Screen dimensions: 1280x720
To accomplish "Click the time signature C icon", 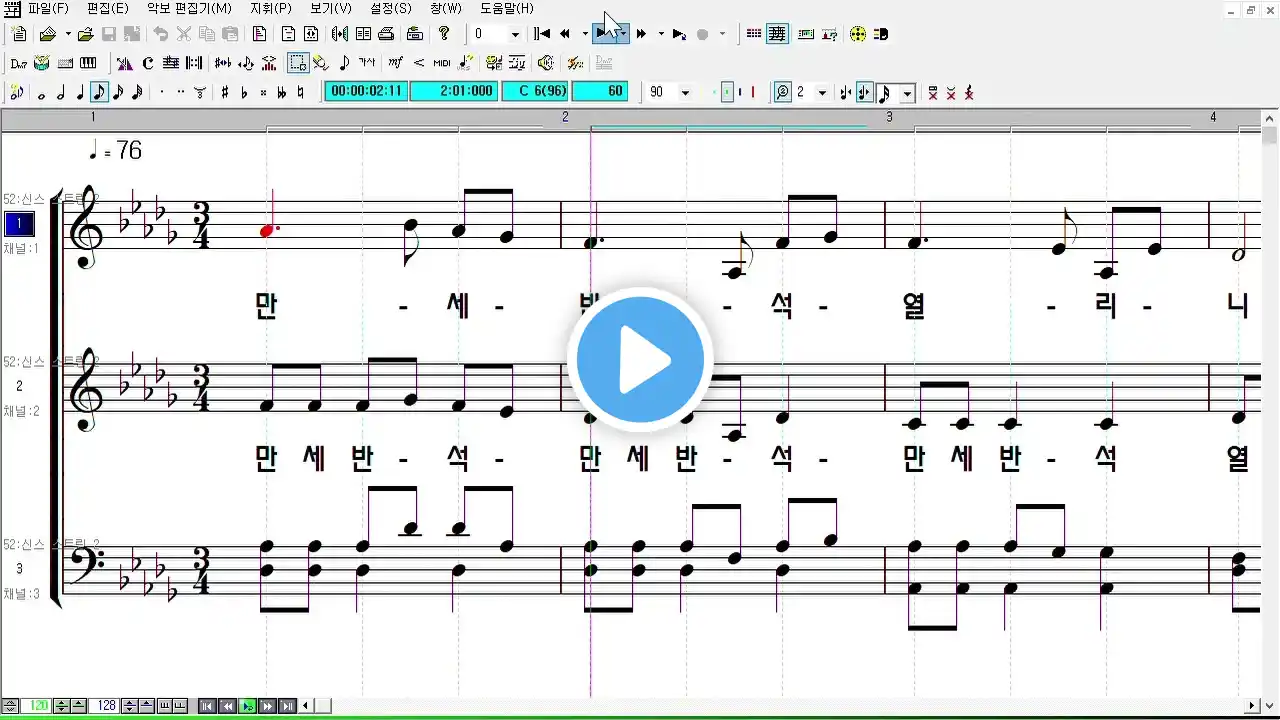I will coord(147,63).
